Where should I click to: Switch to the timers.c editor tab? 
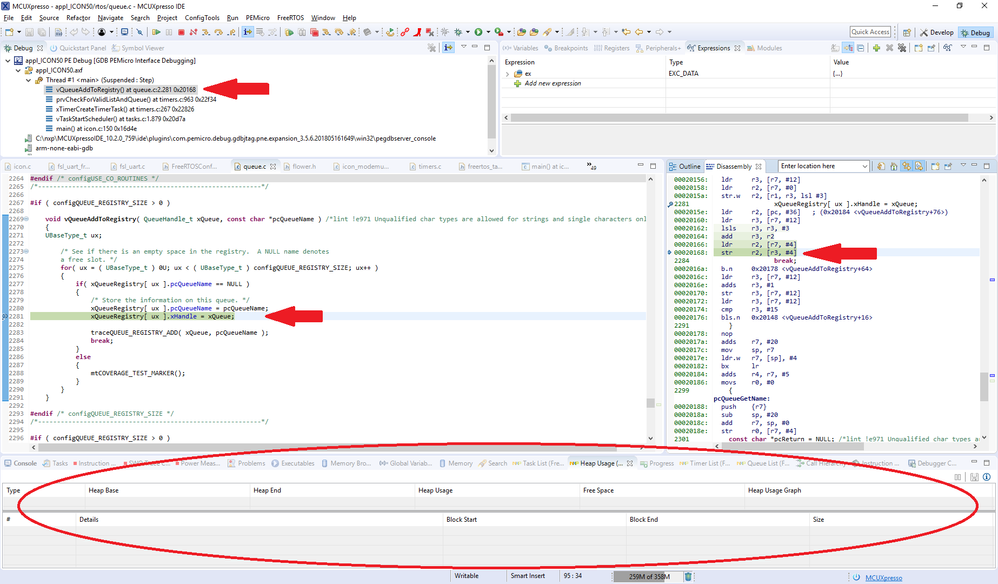click(425, 166)
